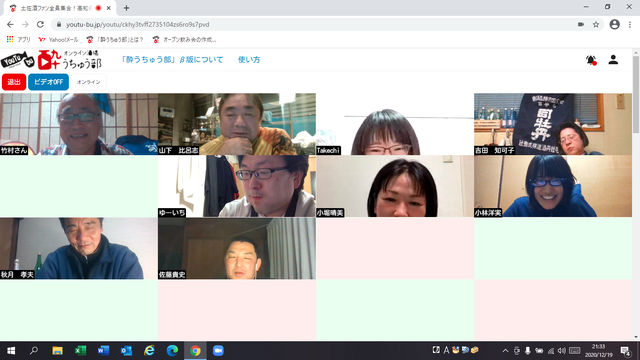This screenshot has height=360, width=640.
Task: Expand the hidden system tray icons chevron
Action: click(x=505, y=351)
